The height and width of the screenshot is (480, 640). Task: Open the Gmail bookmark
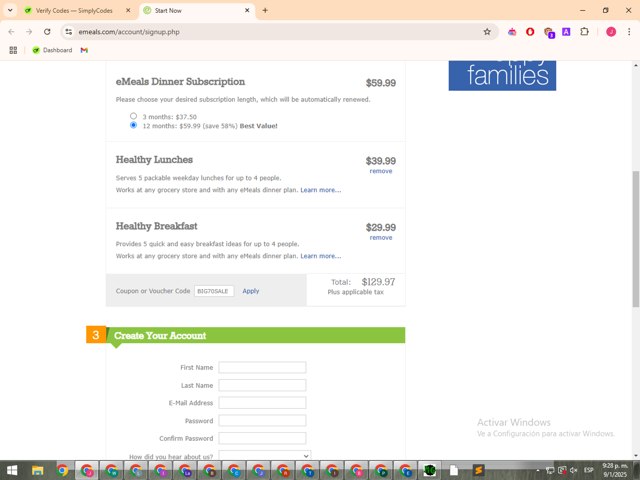tap(84, 50)
